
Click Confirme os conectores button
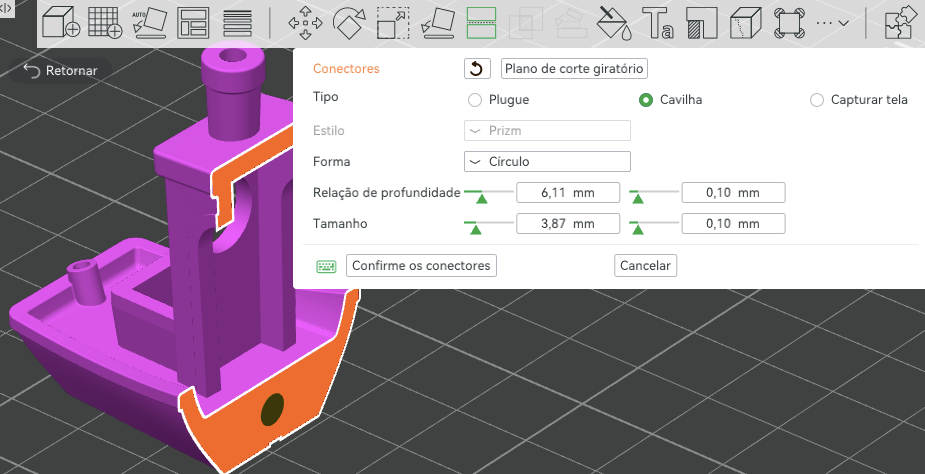point(421,266)
